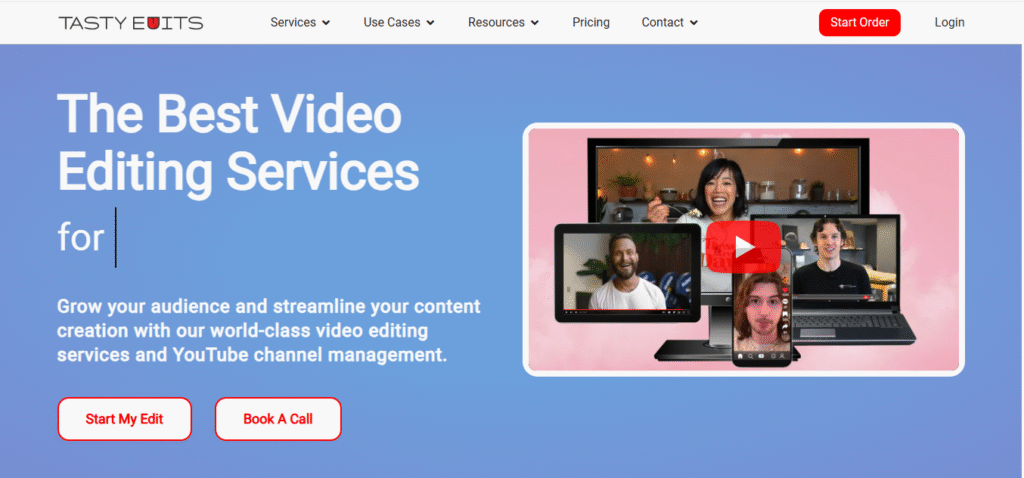Click the Start My Edit button
Screen dimensions: 1024x478
pyautogui.click(x=125, y=419)
